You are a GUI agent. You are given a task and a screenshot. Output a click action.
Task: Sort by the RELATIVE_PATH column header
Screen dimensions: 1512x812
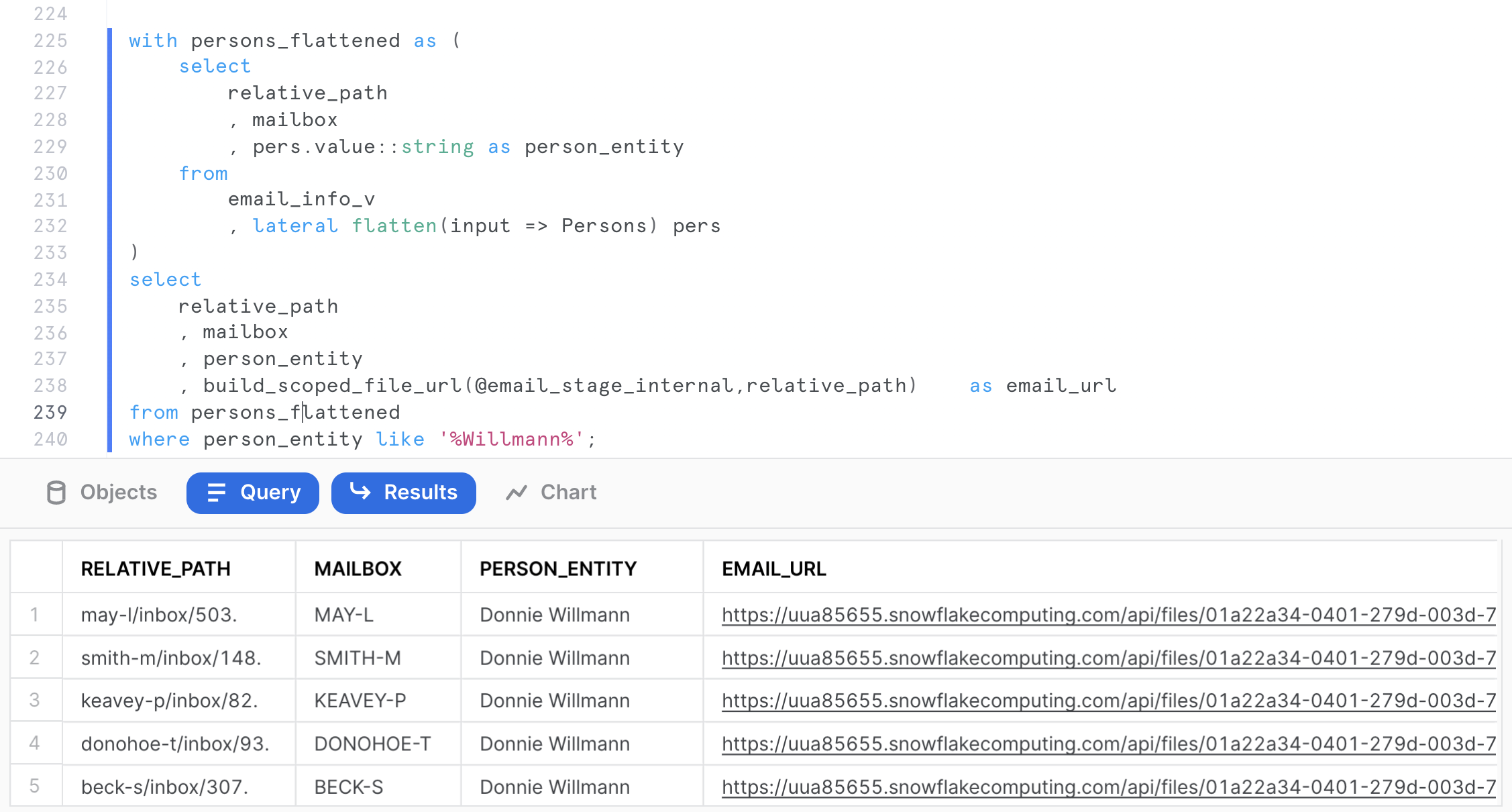(x=156, y=568)
